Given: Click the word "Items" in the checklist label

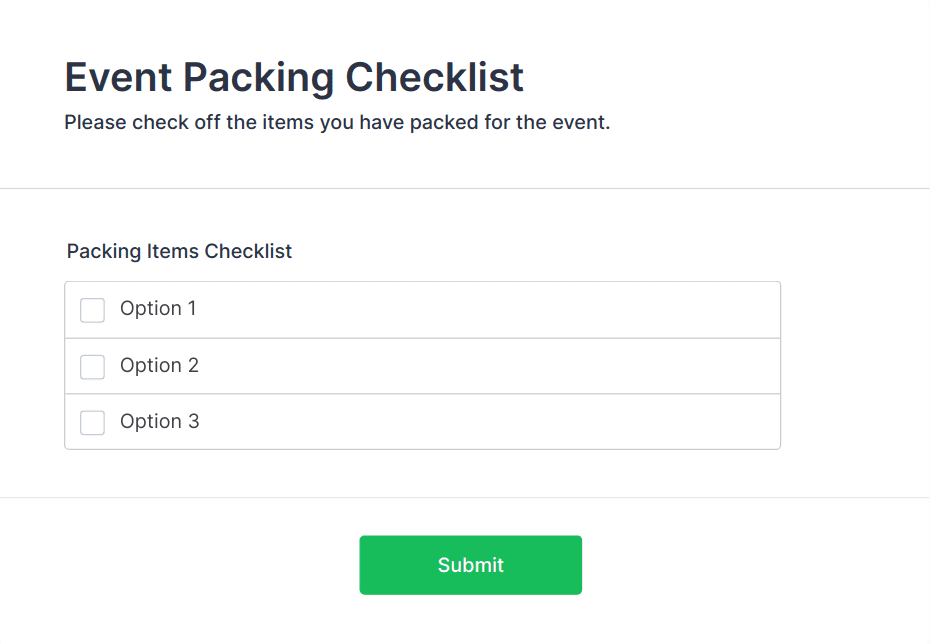Looking at the screenshot, I should [174, 251].
